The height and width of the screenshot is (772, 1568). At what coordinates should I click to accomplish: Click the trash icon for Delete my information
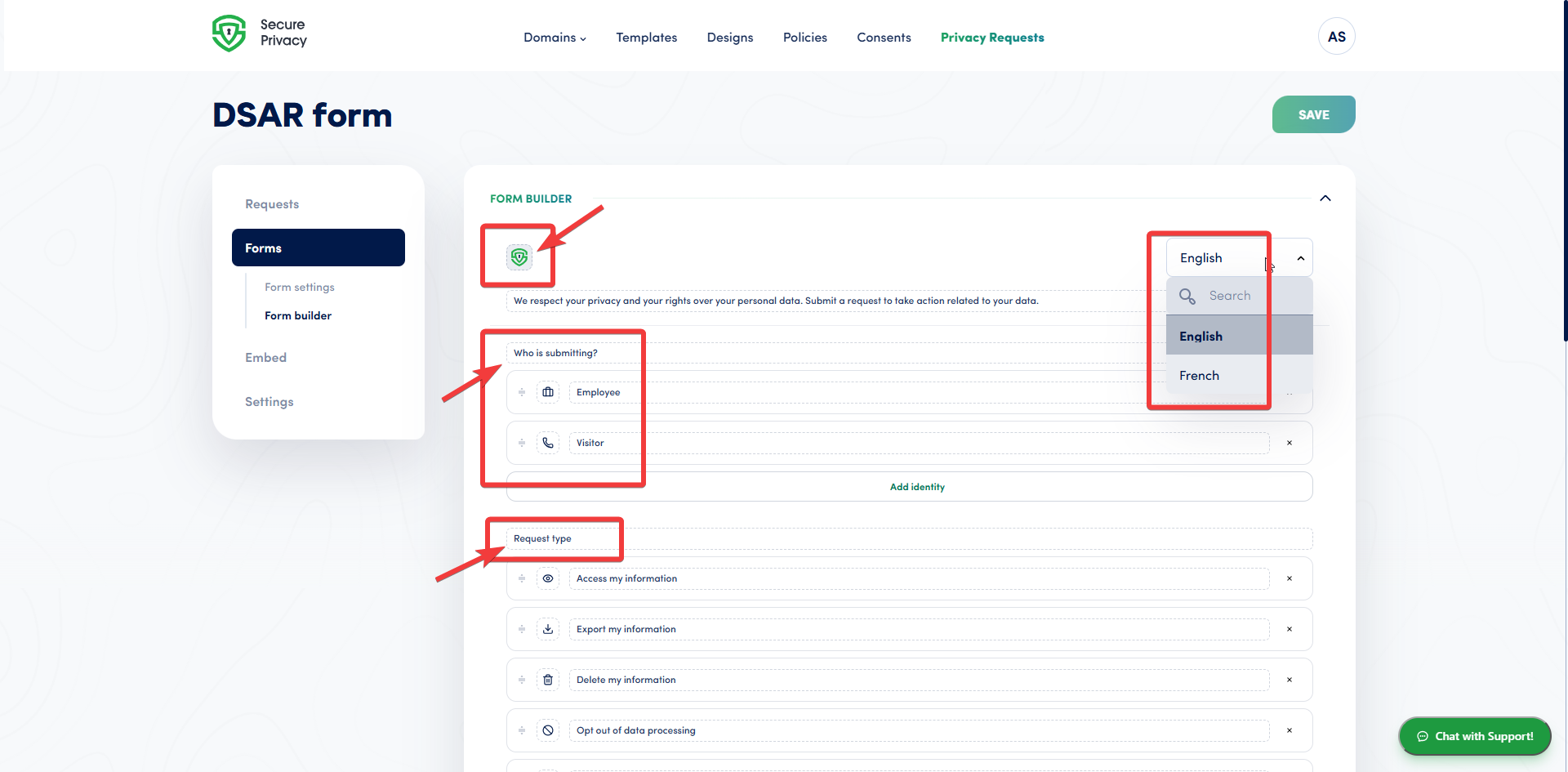click(x=548, y=680)
